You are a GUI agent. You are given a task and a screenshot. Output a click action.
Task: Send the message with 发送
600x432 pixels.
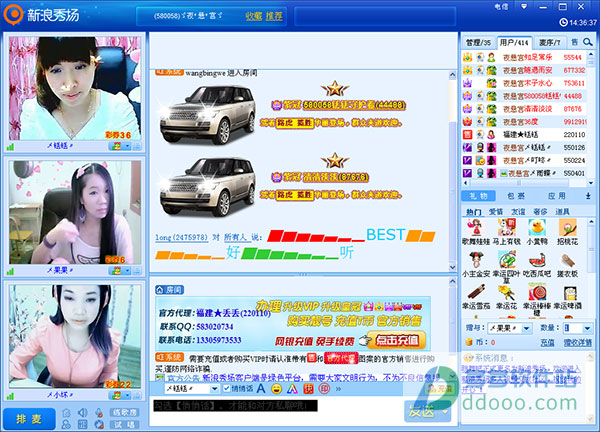[422, 411]
